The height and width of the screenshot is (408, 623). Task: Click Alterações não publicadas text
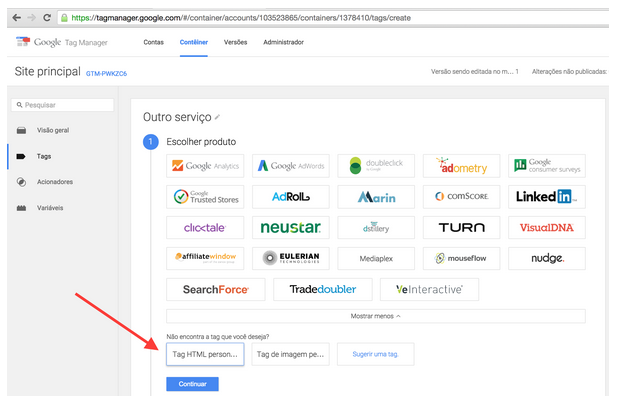point(569,72)
